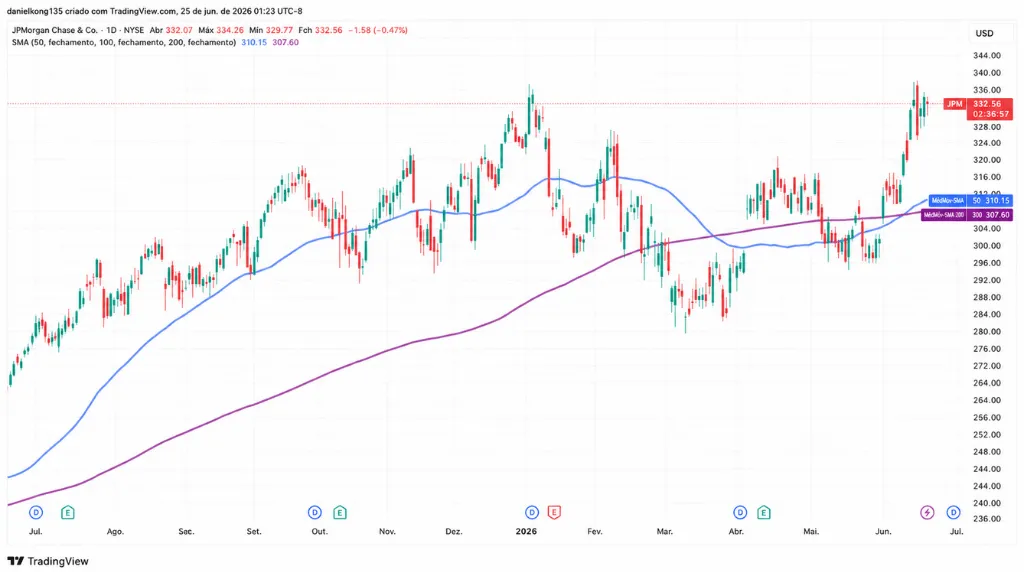Screen dimensions: 1024x572
Task: Click the Dez. time axis label
Action: coord(454,532)
